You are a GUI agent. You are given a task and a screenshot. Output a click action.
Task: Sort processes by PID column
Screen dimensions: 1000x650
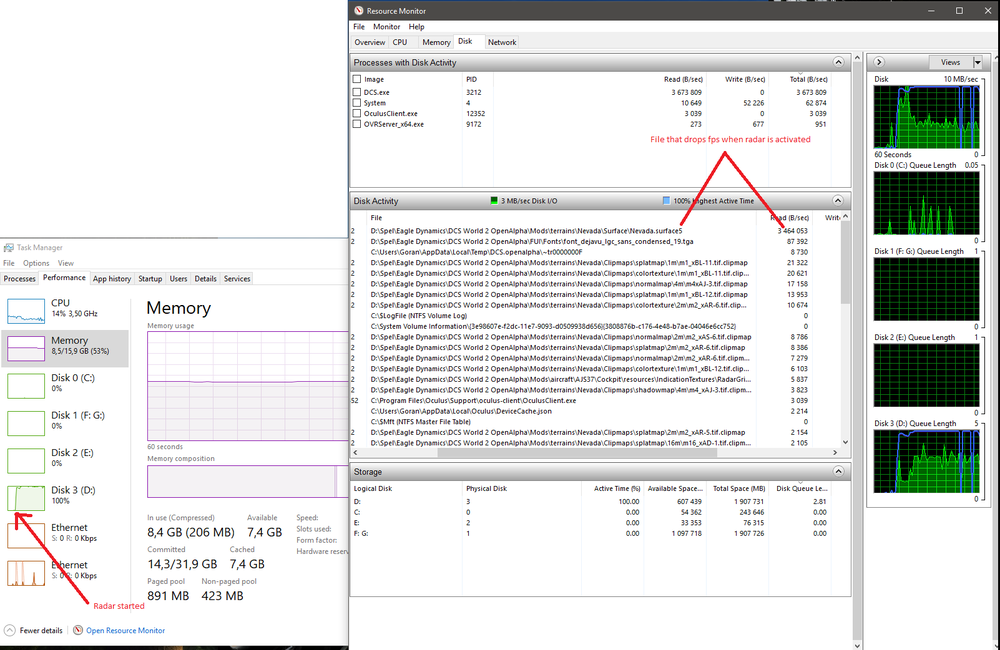point(471,79)
